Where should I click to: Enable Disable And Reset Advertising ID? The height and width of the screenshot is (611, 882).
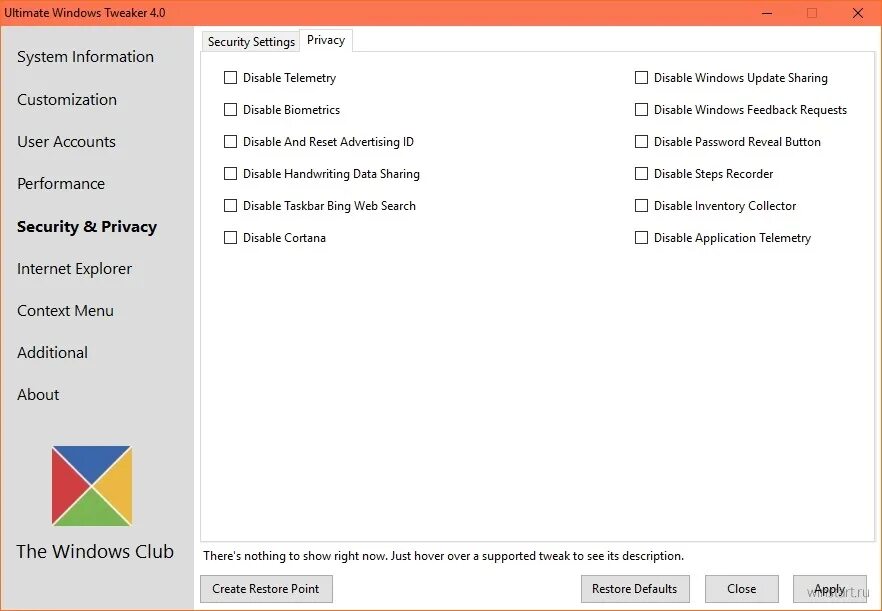pyautogui.click(x=230, y=141)
